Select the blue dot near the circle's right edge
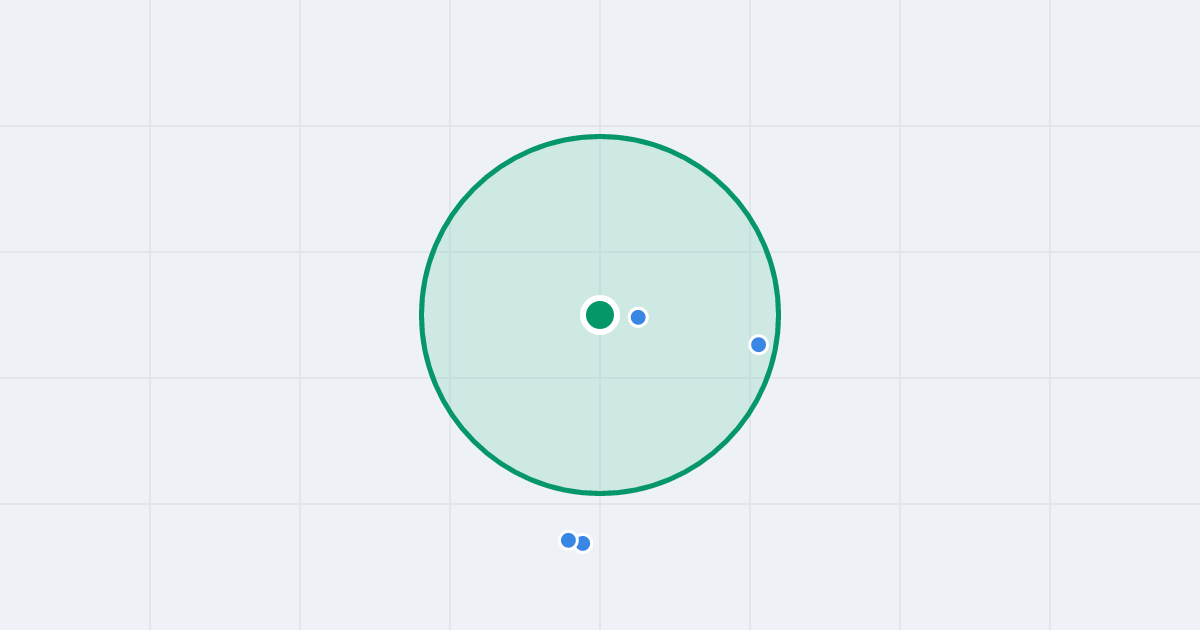Image resolution: width=1200 pixels, height=630 pixels. (759, 345)
